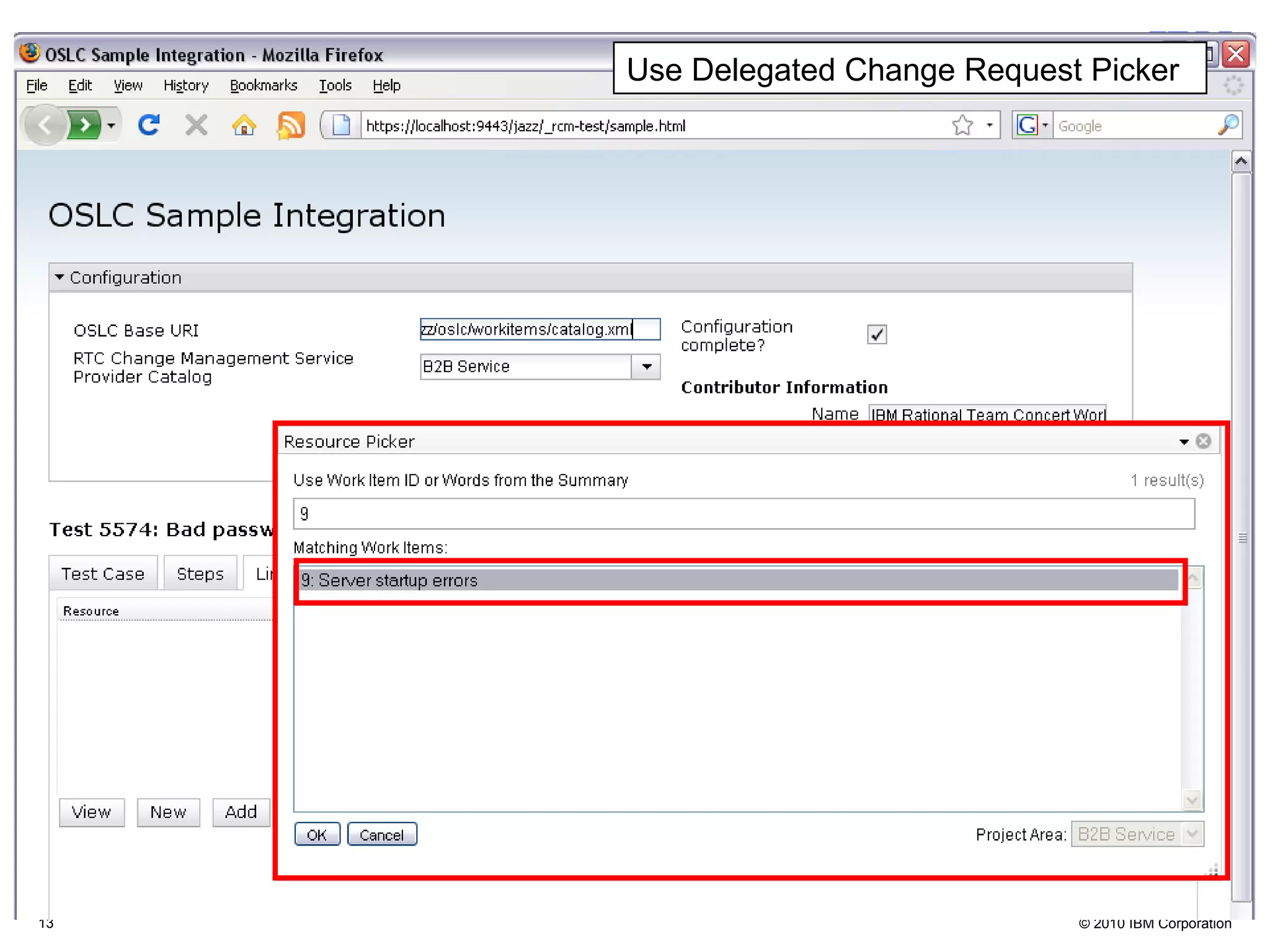
Task: Click the work item search field
Action: (x=744, y=514)
